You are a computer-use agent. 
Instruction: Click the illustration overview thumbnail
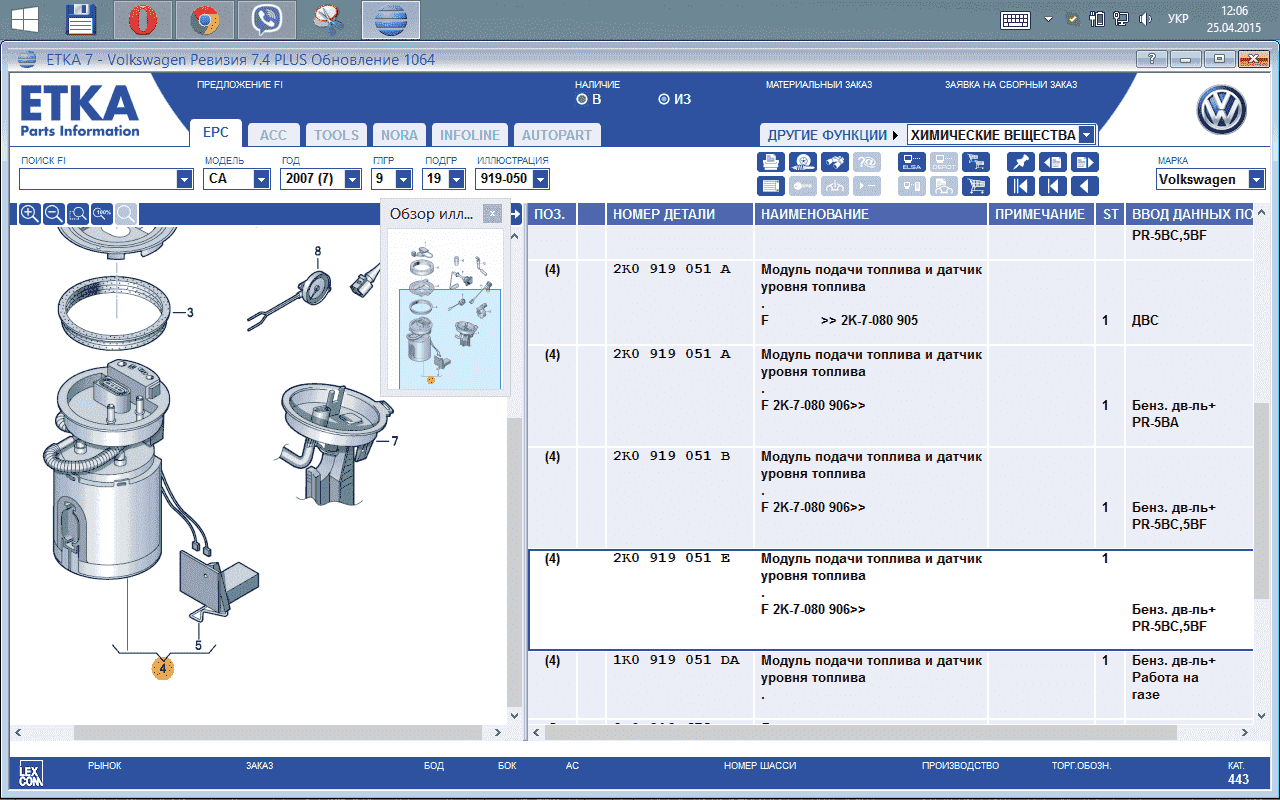pyautogui.click(x=444, y=309)
